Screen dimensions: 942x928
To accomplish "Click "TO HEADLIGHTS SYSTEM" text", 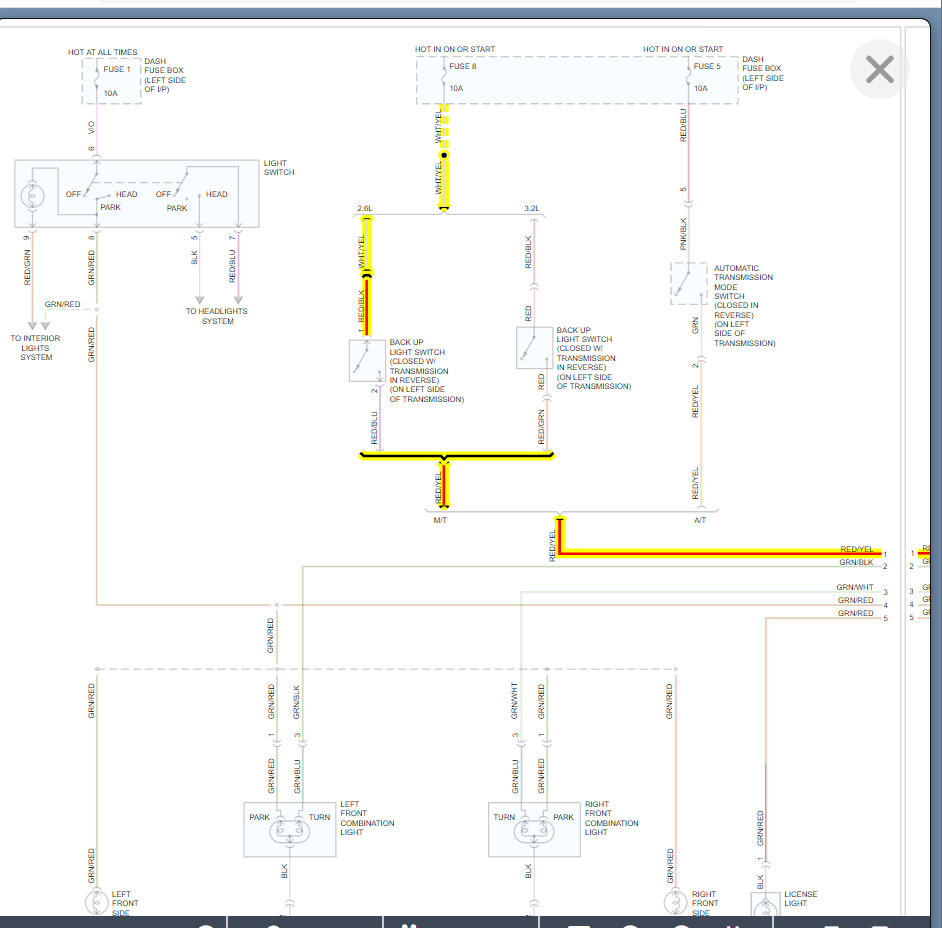I will [216, 316].
